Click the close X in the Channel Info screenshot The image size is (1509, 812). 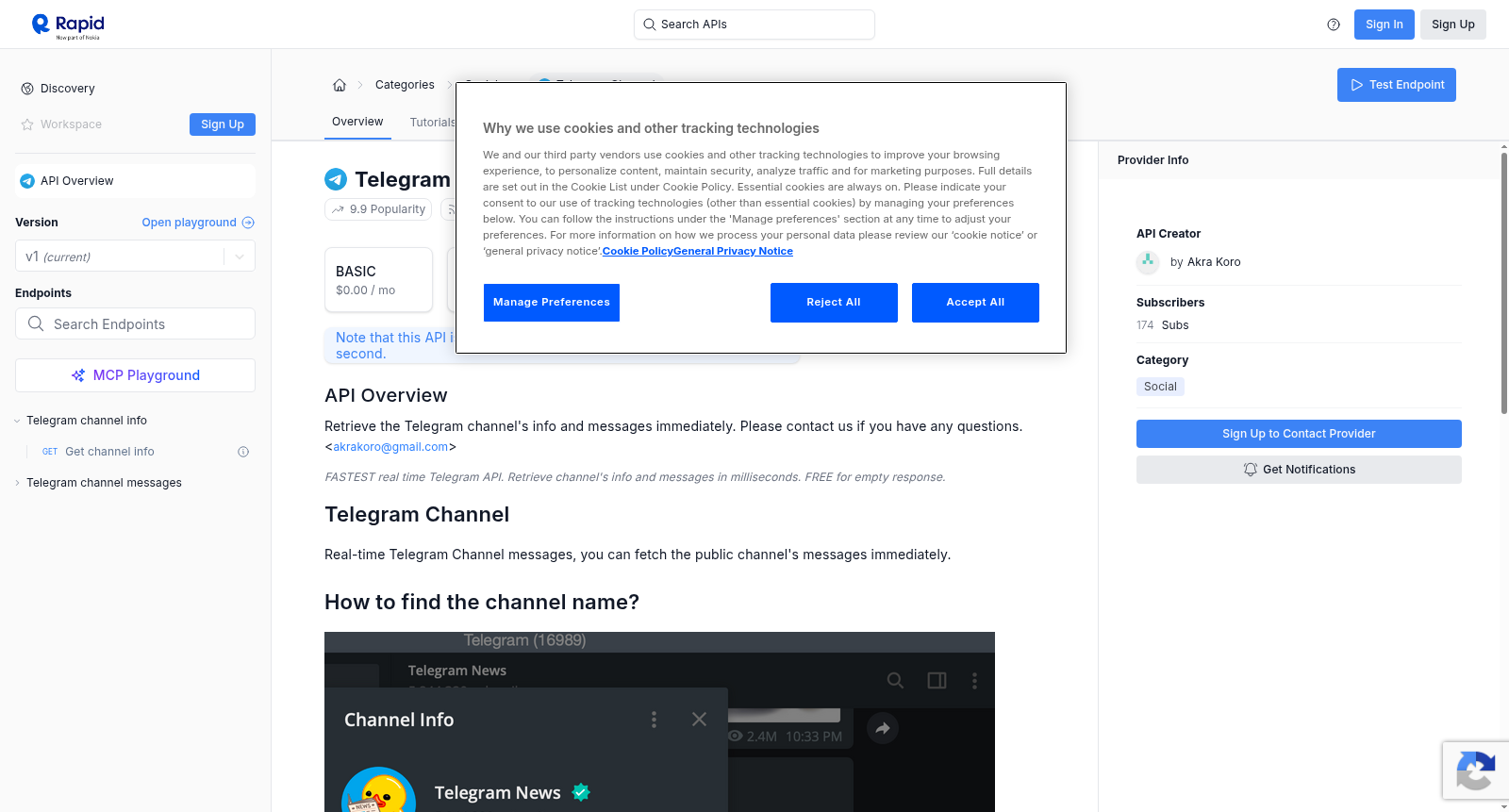click(699, 720)
